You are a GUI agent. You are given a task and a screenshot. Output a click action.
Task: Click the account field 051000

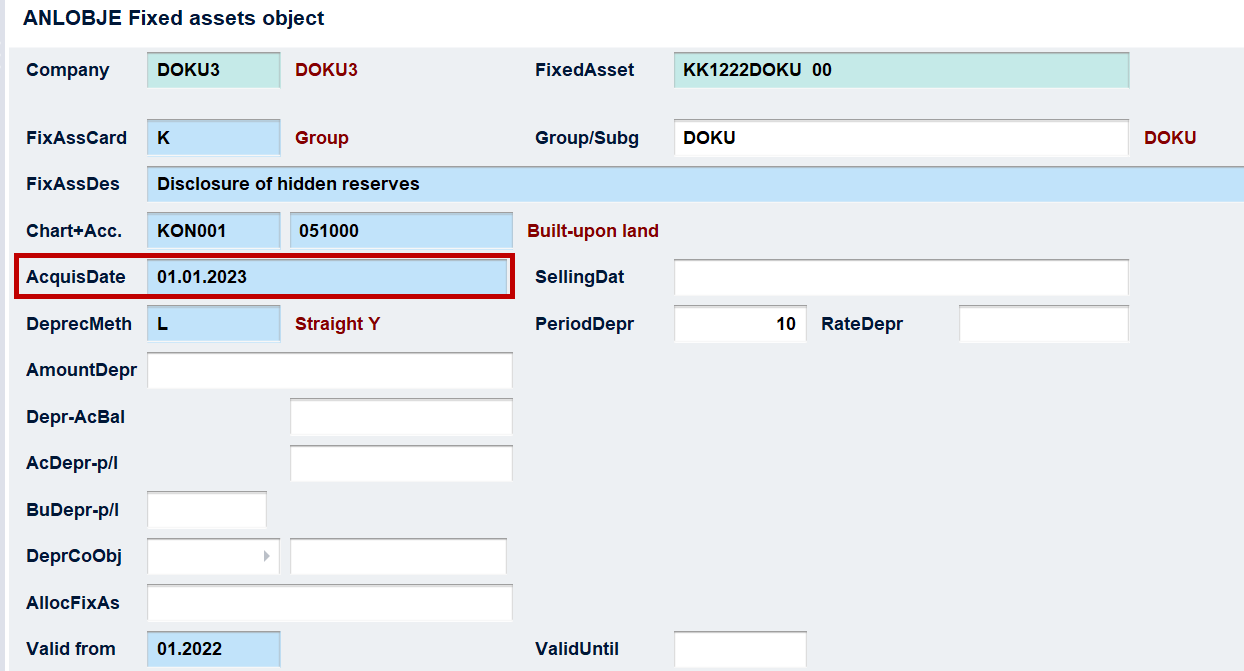tap(401, 231)
